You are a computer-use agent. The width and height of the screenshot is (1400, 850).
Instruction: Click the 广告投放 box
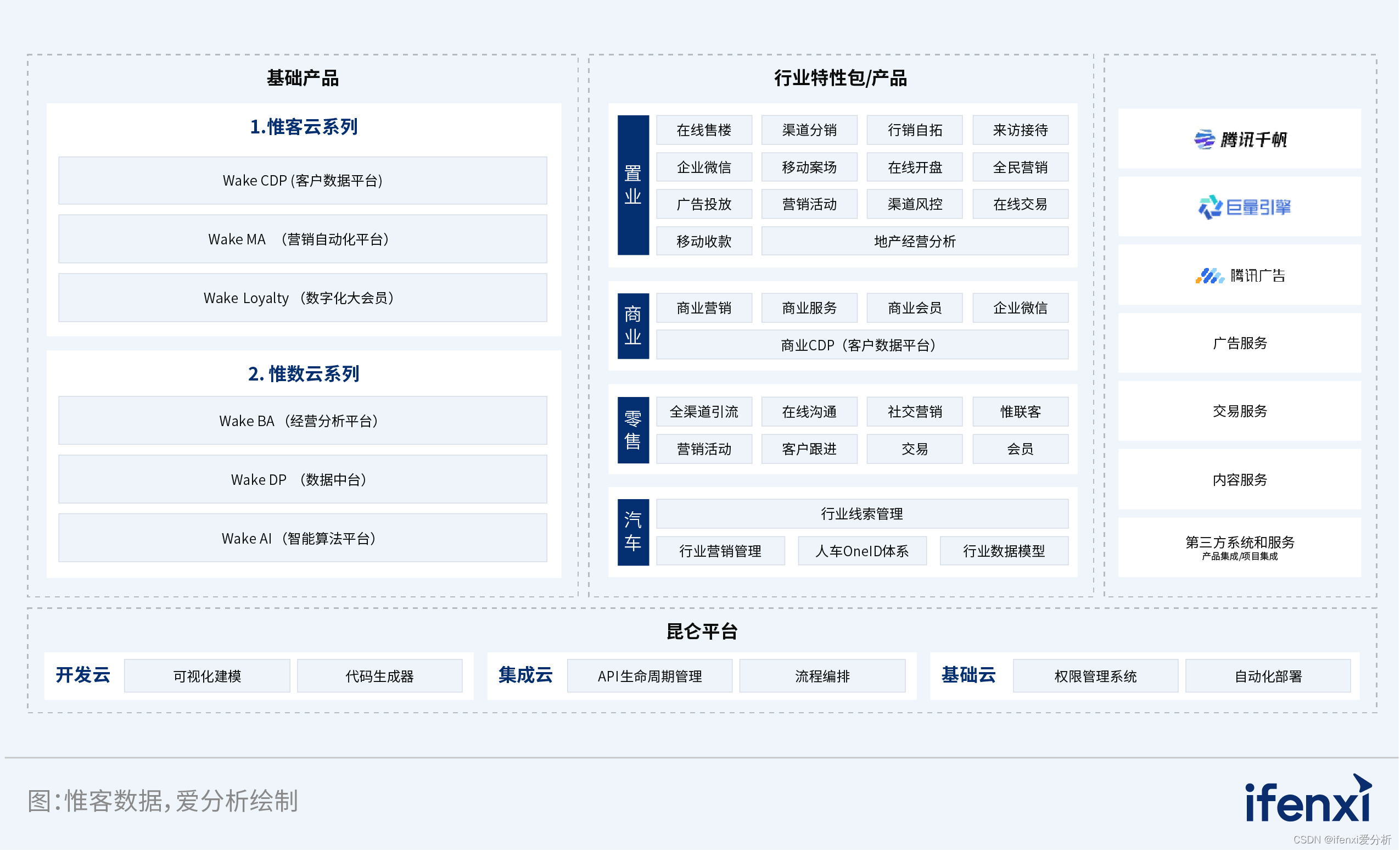tap(704, 204)
